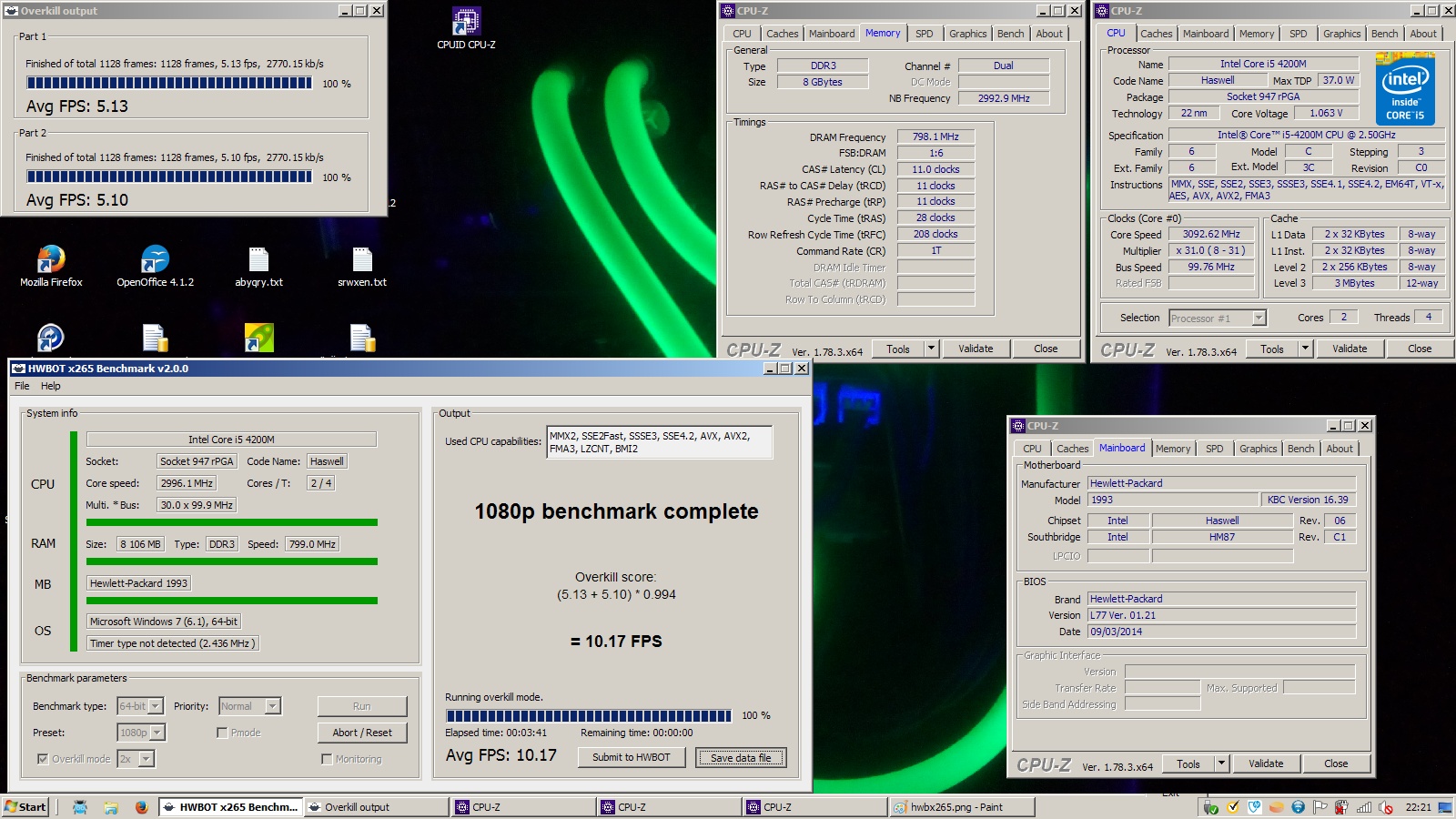Click the Submit to HWBOT button
Image resolution: width=1456 pixels, height=819 pixels.
coord(632,757)
